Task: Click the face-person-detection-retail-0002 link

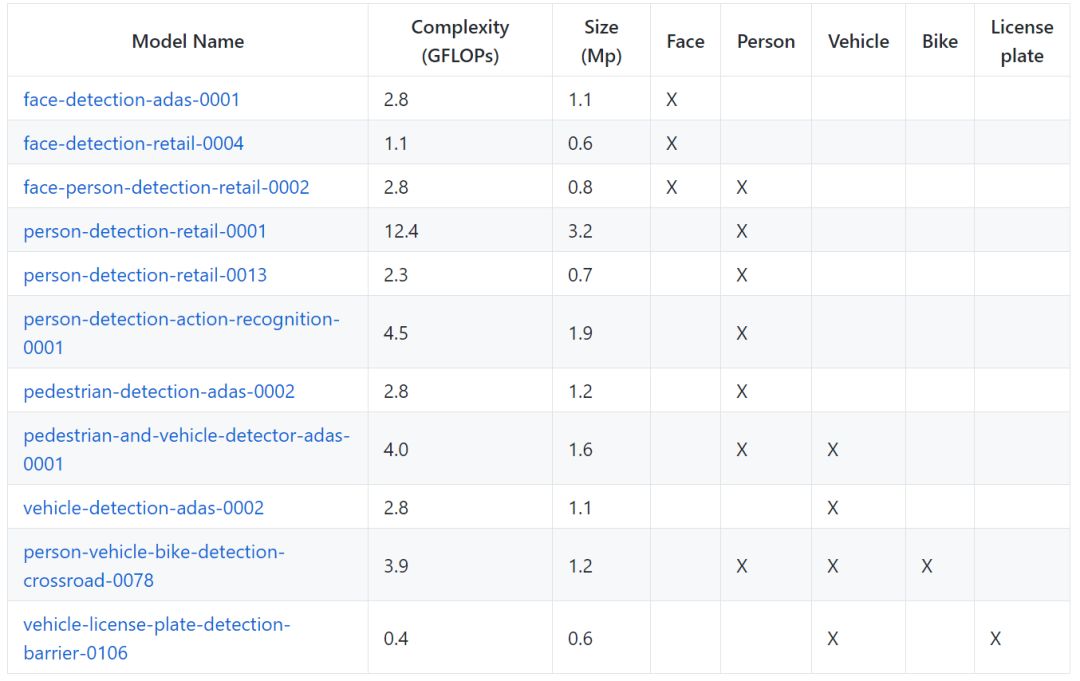Action: click(x=166, y=187)
